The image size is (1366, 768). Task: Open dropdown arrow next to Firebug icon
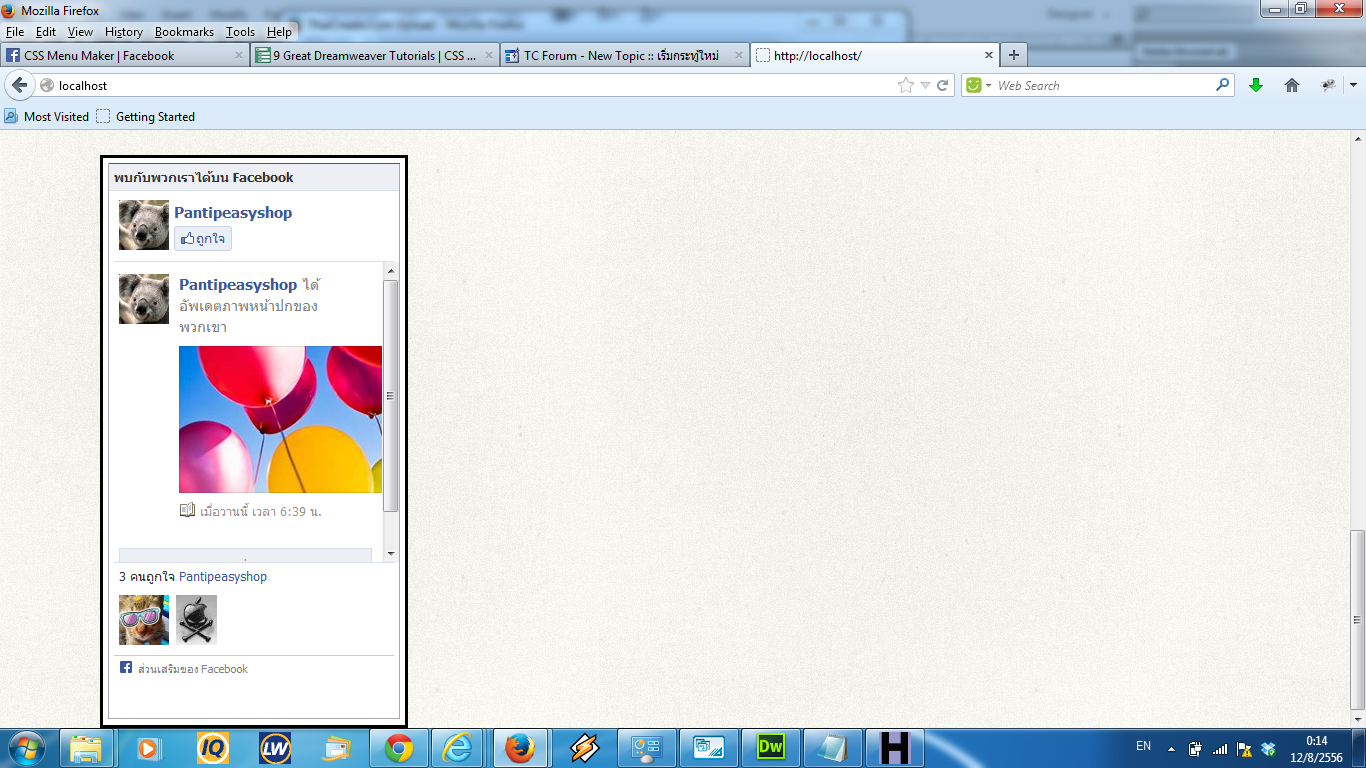[x=1353, y=86]
